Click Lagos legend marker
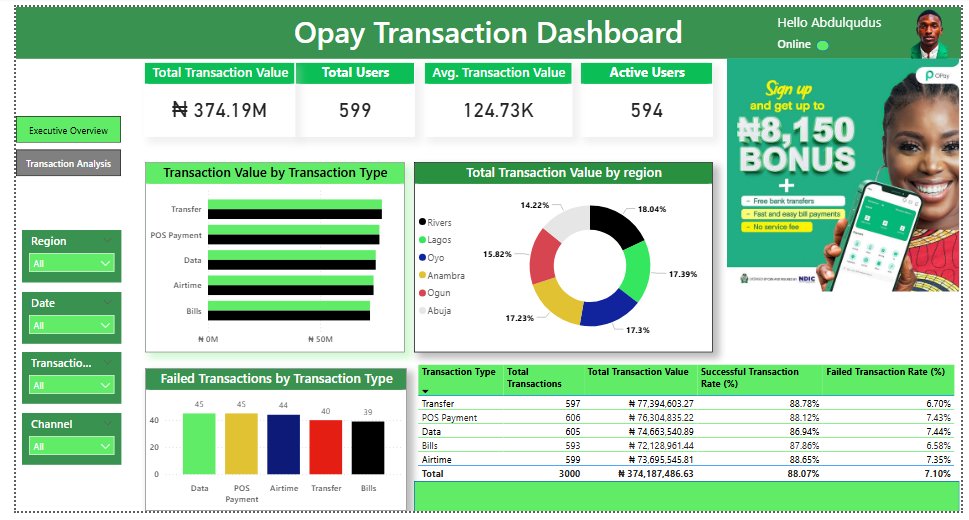The width and height of the screenshot is (969, 520). [x=423, y=239]
